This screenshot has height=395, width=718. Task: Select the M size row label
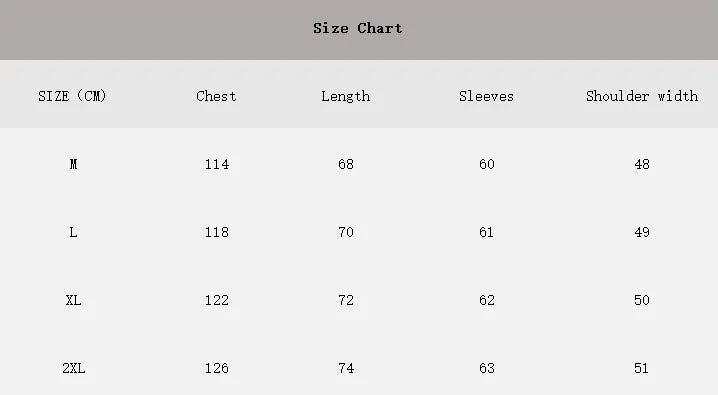point(73,164)
